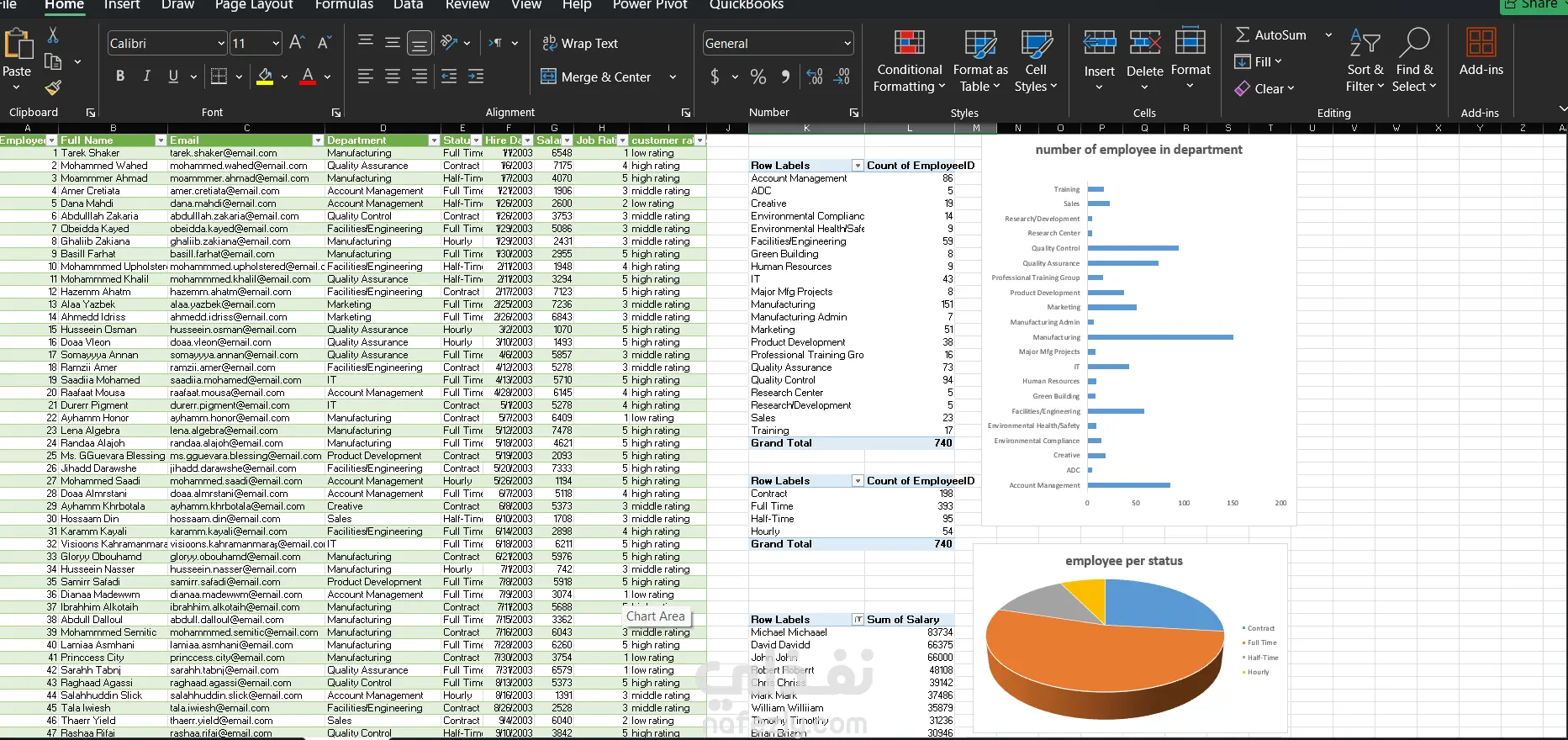Switch to the Insert ribbon tab

point(122,5)
